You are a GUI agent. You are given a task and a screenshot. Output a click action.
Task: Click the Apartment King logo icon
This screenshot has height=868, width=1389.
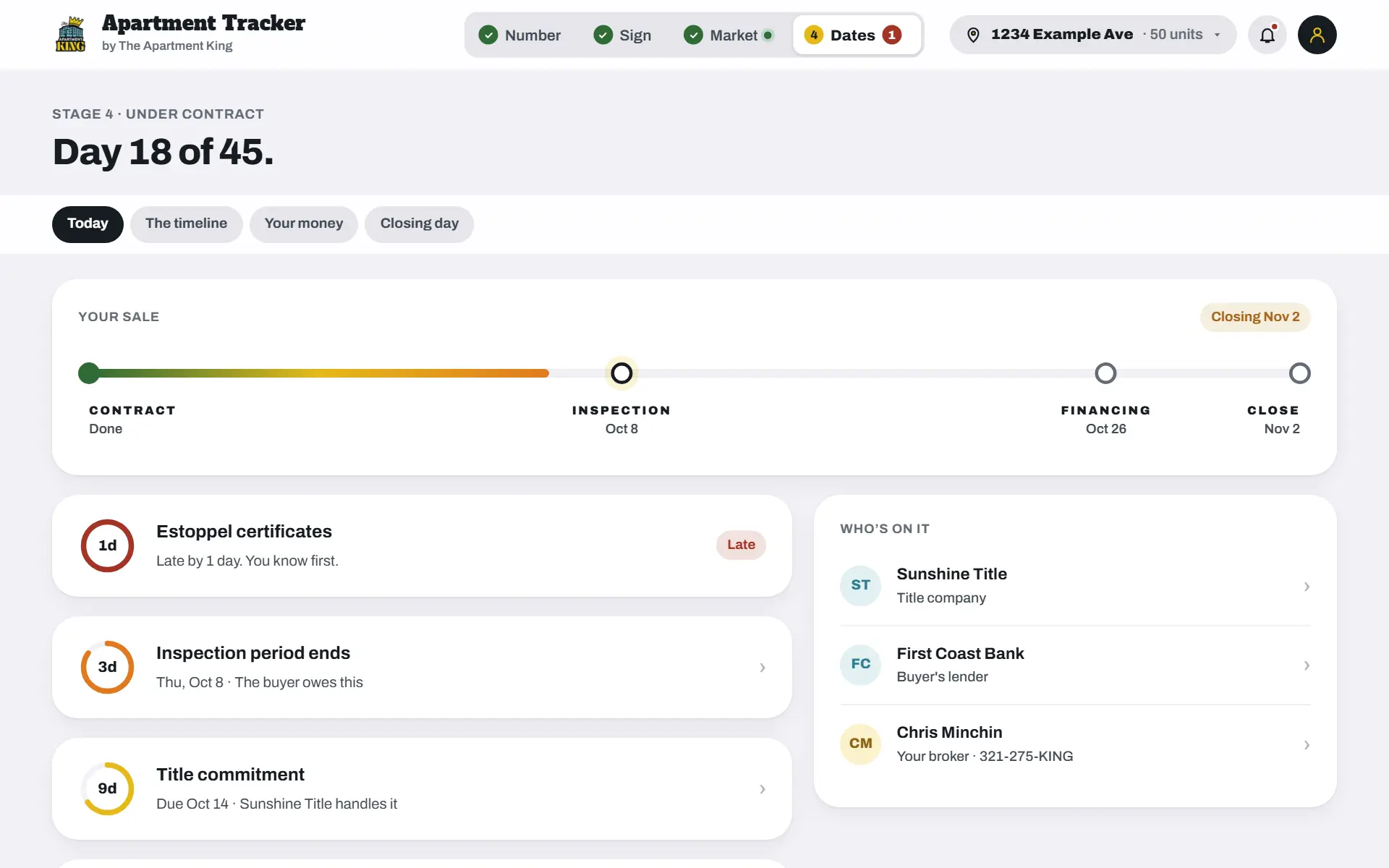[71, 34]
